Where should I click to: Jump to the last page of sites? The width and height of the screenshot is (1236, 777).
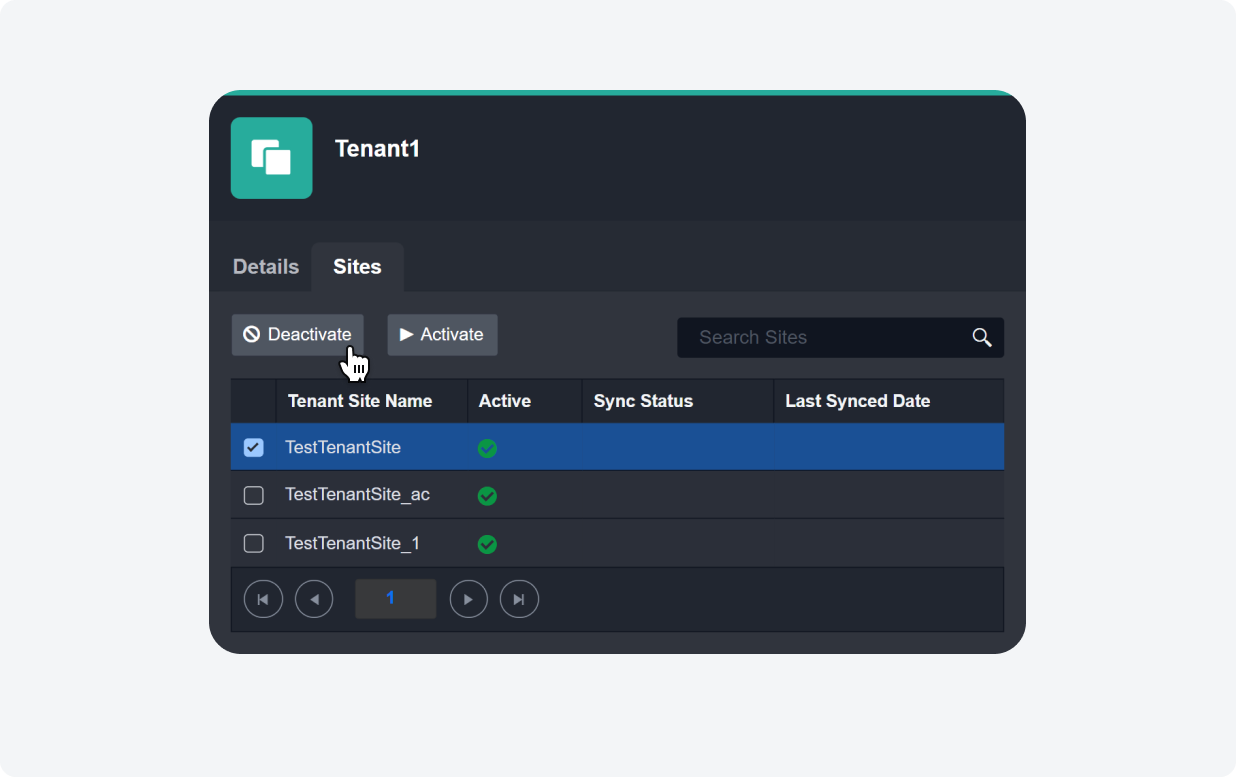tap(519, 599)
